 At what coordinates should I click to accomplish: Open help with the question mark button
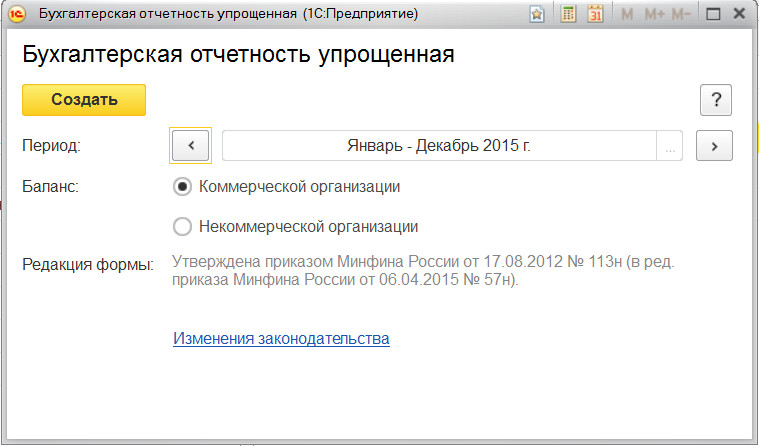716,100
